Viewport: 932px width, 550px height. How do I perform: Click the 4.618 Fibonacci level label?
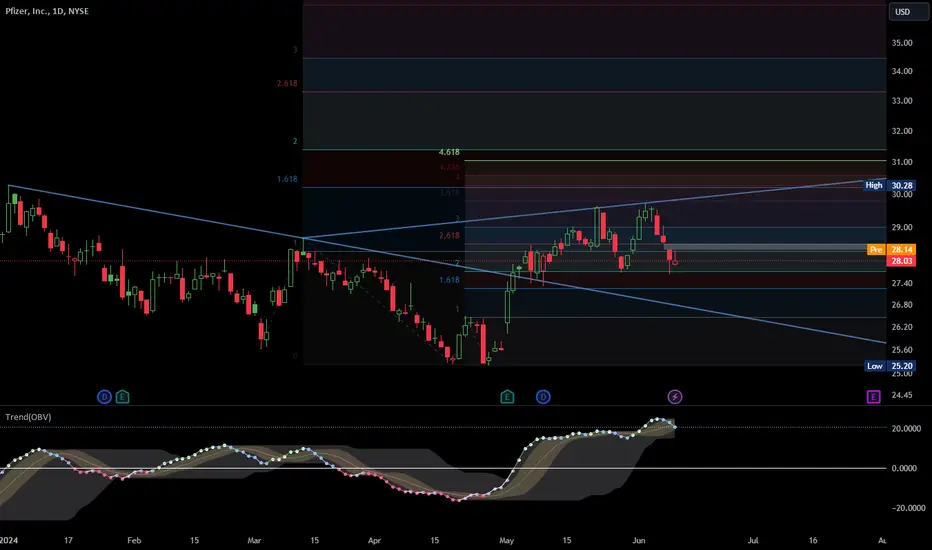[449, 152]
